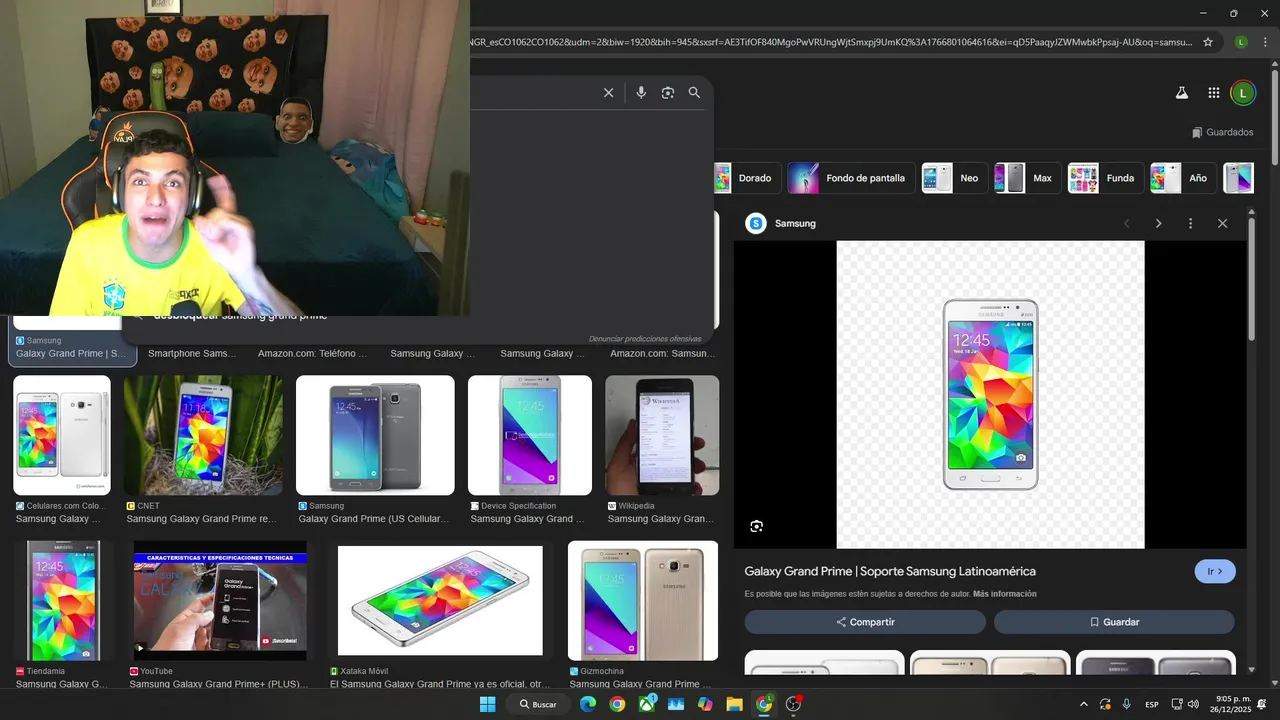Click the Compartir button
Image resolution: width=1280 pixels, height=720 pixels.
[x=865, y=622]
